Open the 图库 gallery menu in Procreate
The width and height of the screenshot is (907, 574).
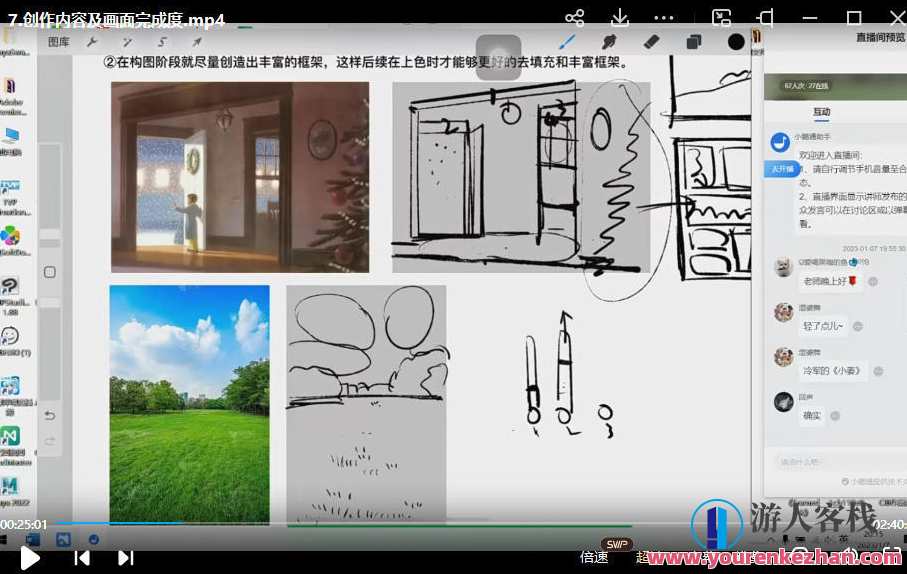59,42
